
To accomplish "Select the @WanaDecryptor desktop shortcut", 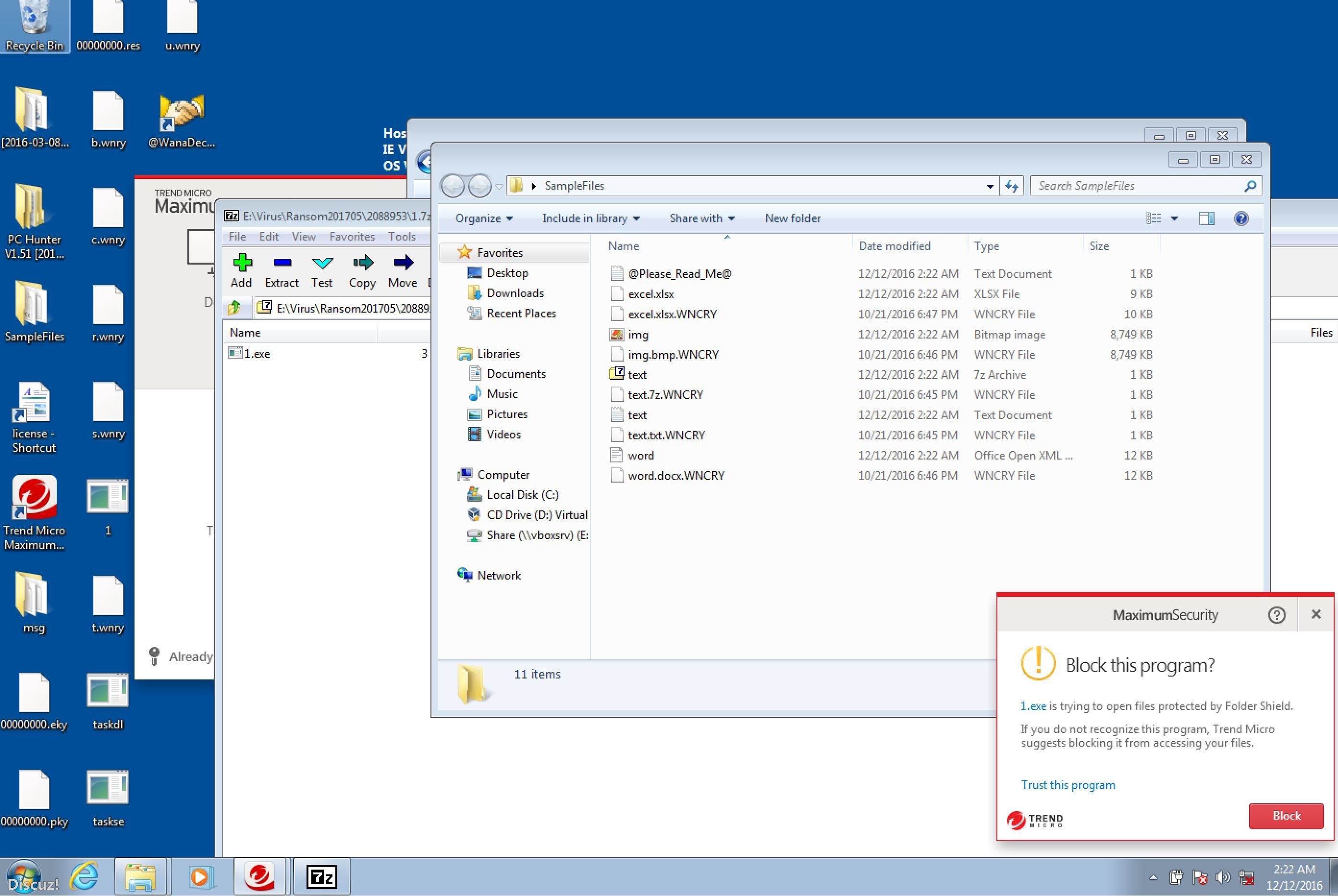I will 182,121.
